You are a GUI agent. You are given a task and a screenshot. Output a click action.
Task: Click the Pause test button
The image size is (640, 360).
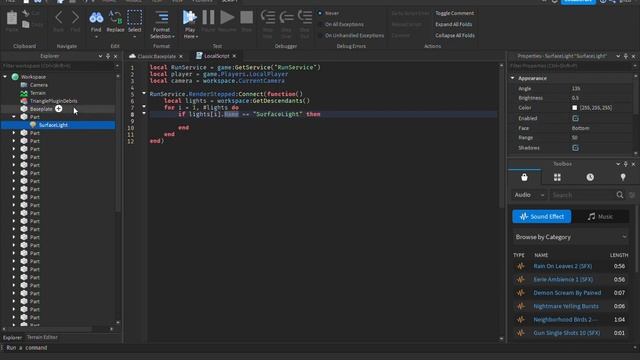[208, 17]
